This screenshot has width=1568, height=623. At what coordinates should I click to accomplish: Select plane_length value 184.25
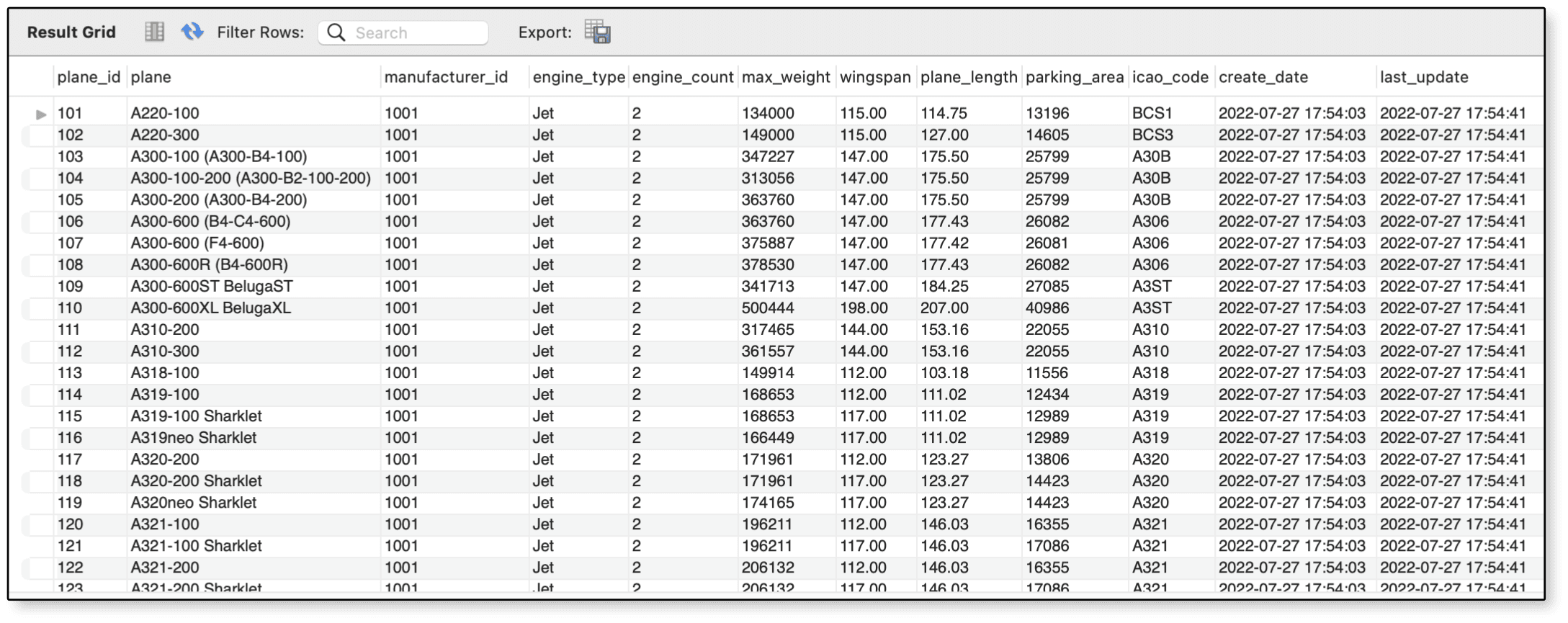[x=944, y=286]
